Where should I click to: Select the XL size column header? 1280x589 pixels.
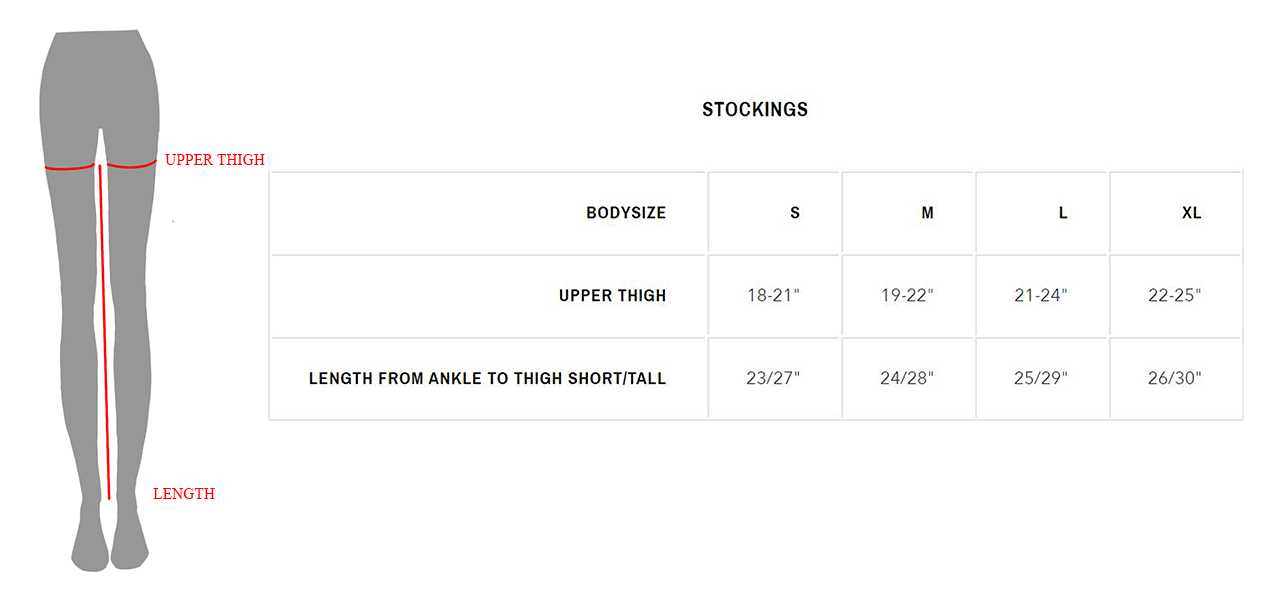[x=1191, y=213]
